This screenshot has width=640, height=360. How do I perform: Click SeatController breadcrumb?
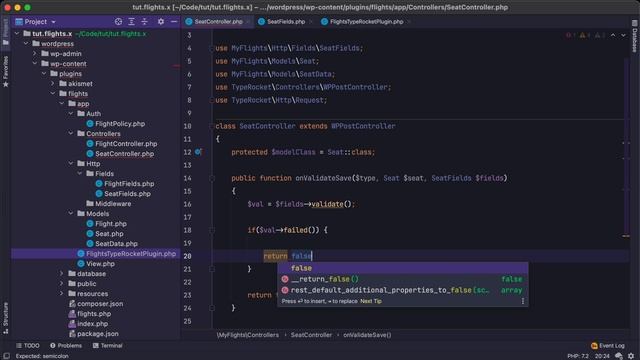point(311,335)
